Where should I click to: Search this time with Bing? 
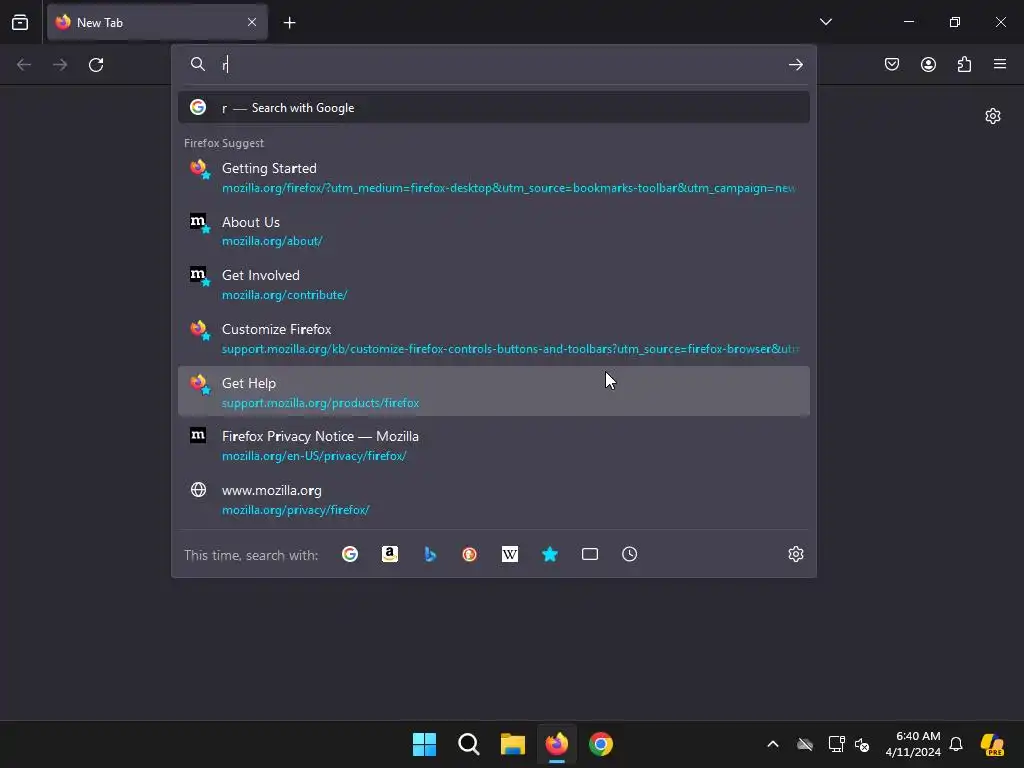coord(430,554)
